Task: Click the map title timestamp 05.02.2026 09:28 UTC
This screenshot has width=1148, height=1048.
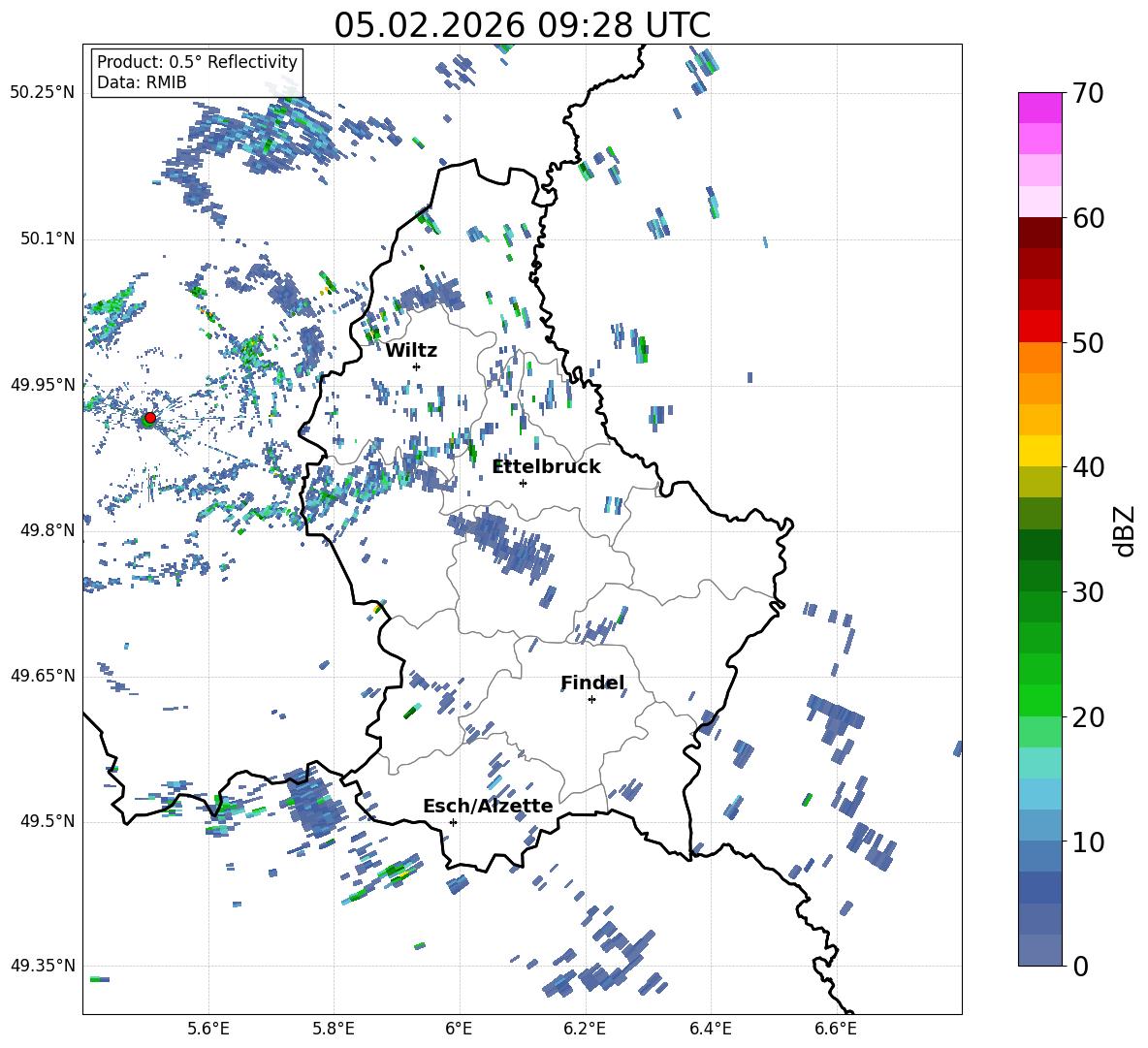Action: 522,25
